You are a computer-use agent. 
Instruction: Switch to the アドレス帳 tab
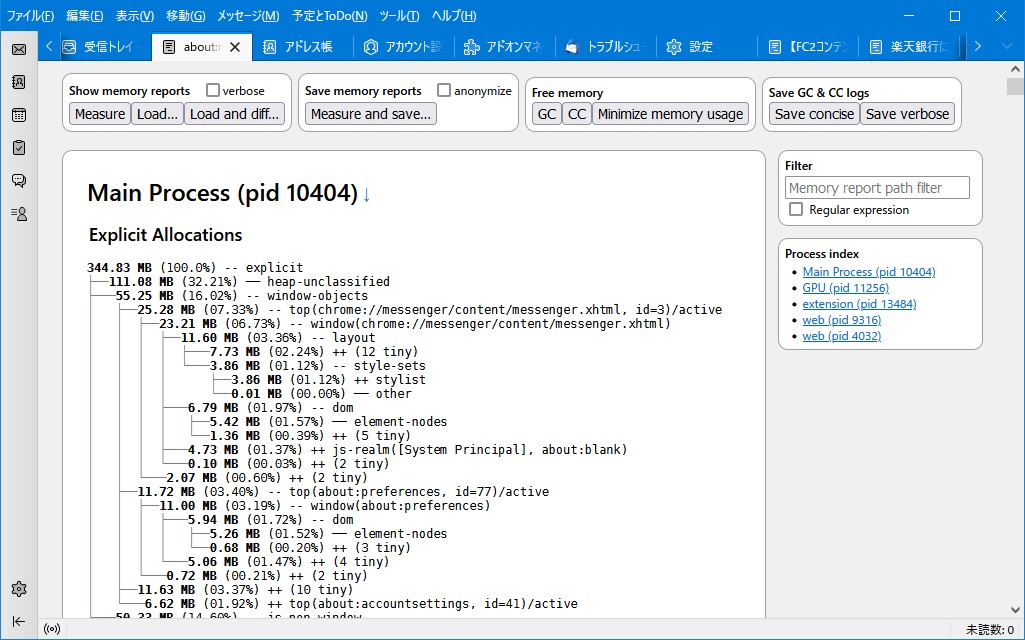pos(299,47)
